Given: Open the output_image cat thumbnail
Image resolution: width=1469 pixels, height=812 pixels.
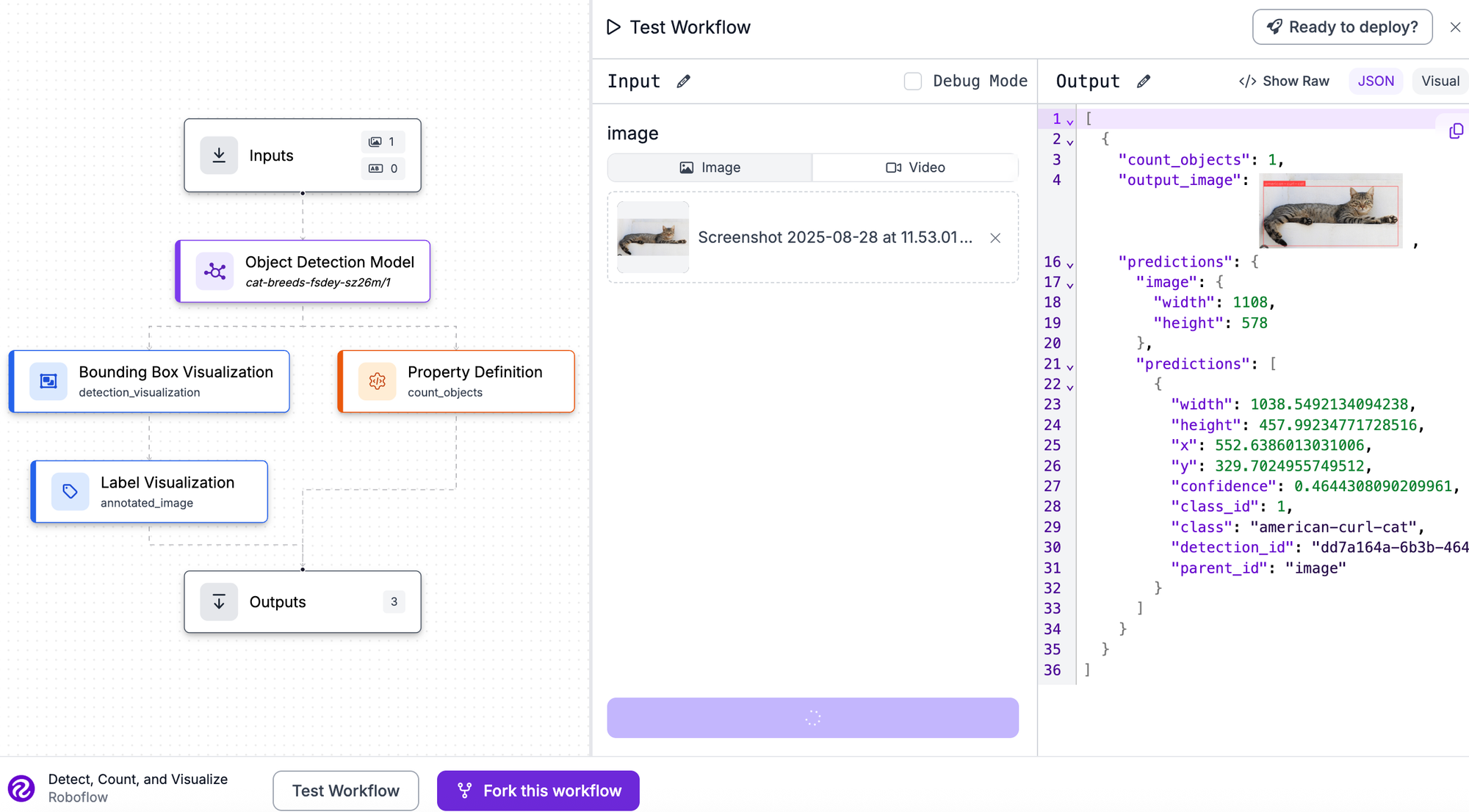Looking at the screenshot, I should 1330,211.
